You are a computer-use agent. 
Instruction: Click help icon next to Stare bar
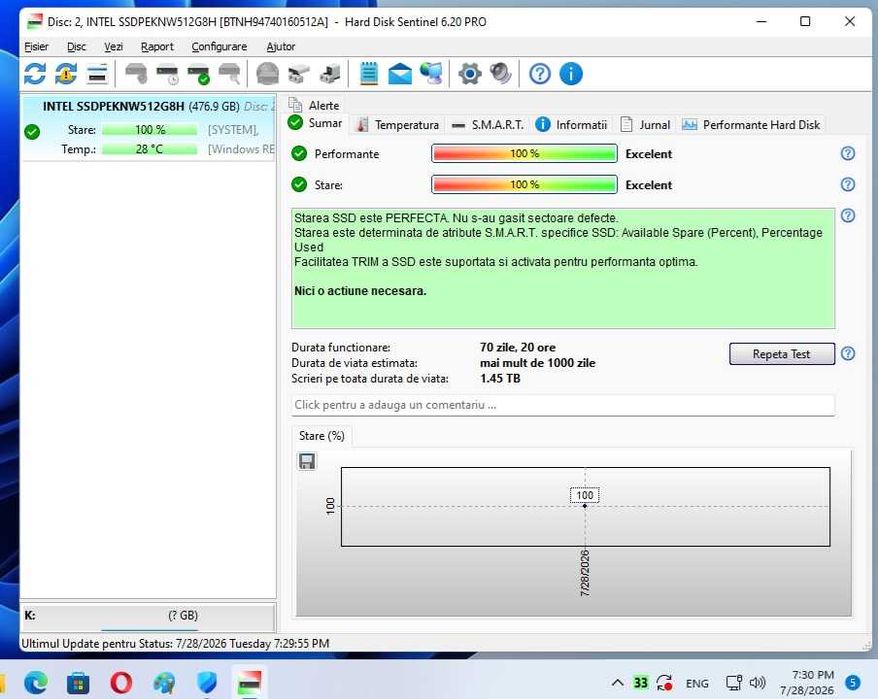[x=848, y=184]
